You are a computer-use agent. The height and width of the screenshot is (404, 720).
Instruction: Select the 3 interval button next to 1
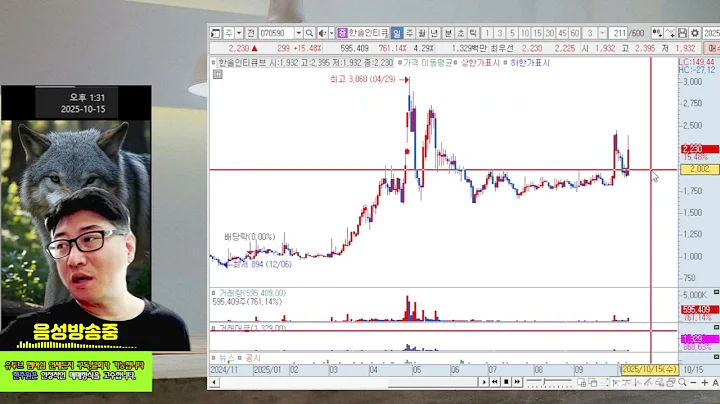500,33
